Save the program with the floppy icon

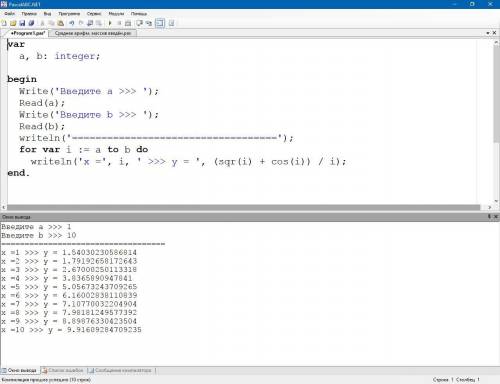[22, 23]
